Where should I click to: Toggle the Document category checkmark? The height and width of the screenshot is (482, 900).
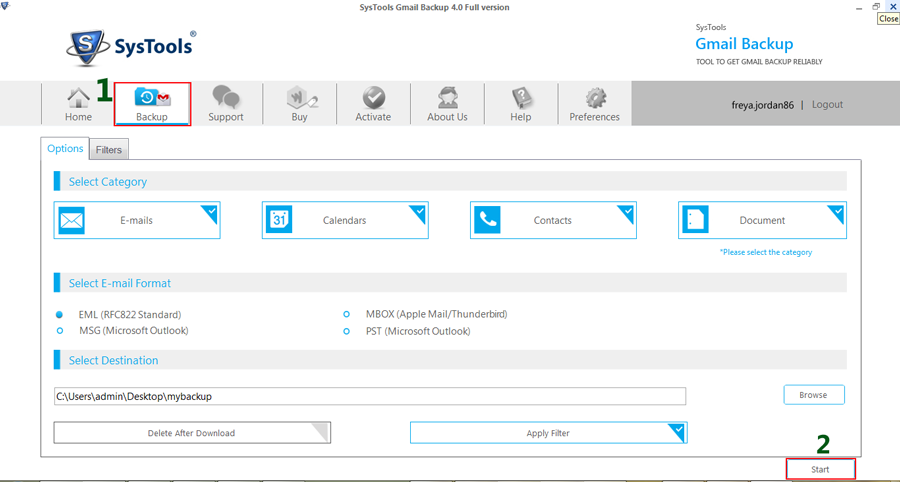[837, 212]
